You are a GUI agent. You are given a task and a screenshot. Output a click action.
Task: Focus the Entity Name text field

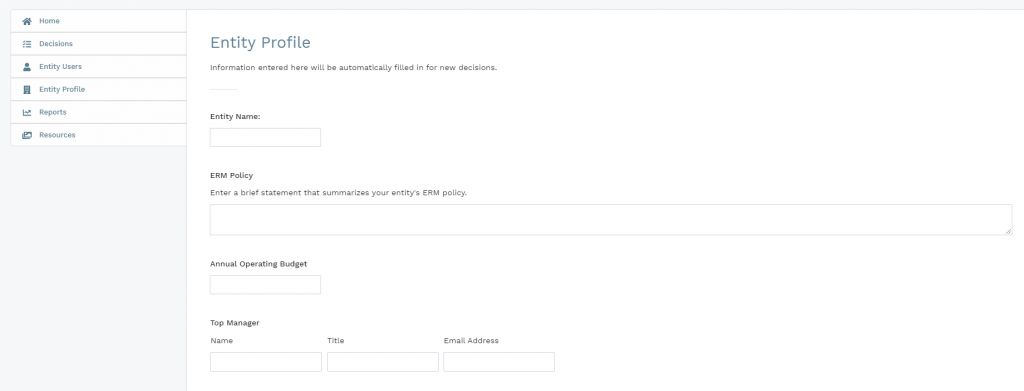pyautogui.click(x=265, y=137)
